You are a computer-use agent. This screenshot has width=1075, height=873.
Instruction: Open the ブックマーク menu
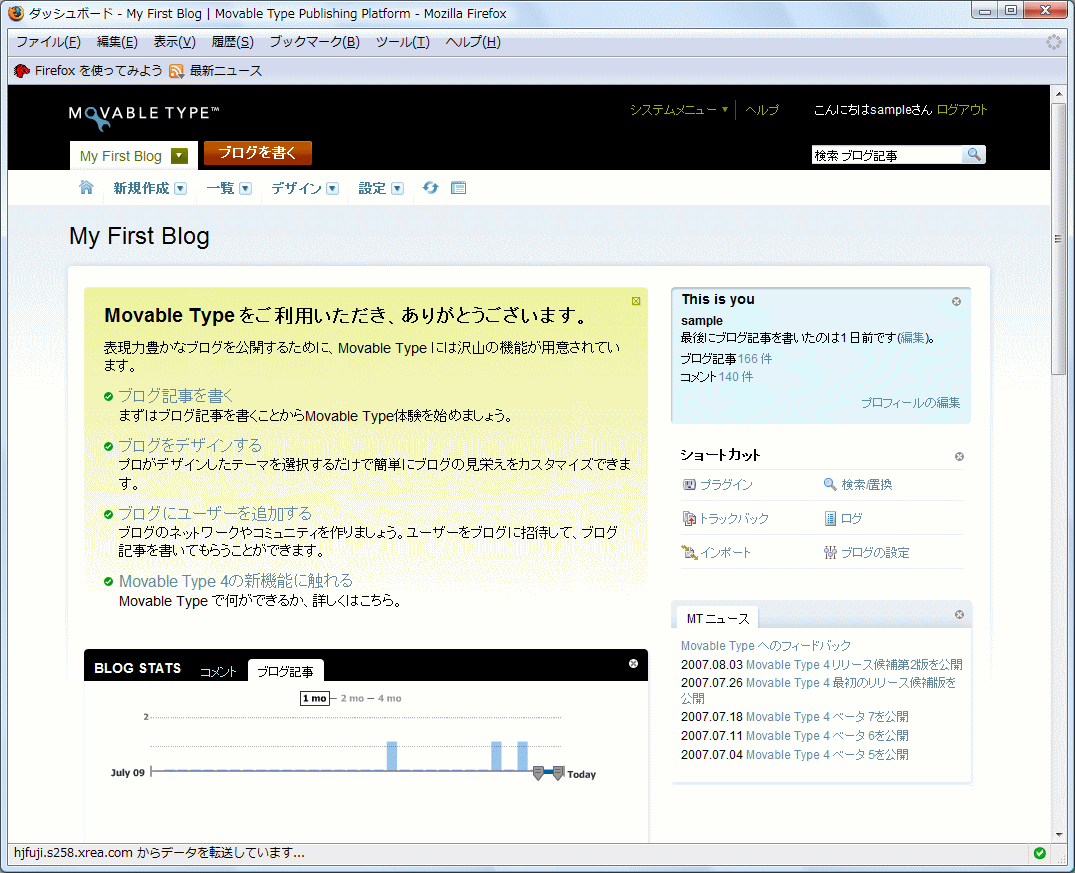(315, 42)
